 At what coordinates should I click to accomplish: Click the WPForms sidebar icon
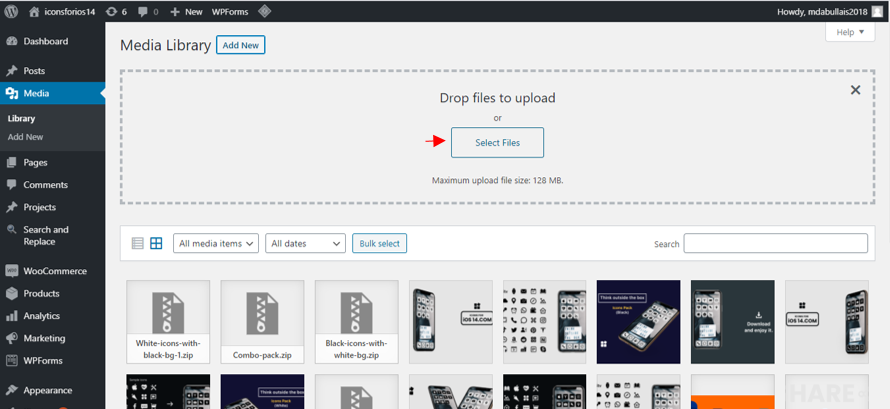click(x=11, y=361)
